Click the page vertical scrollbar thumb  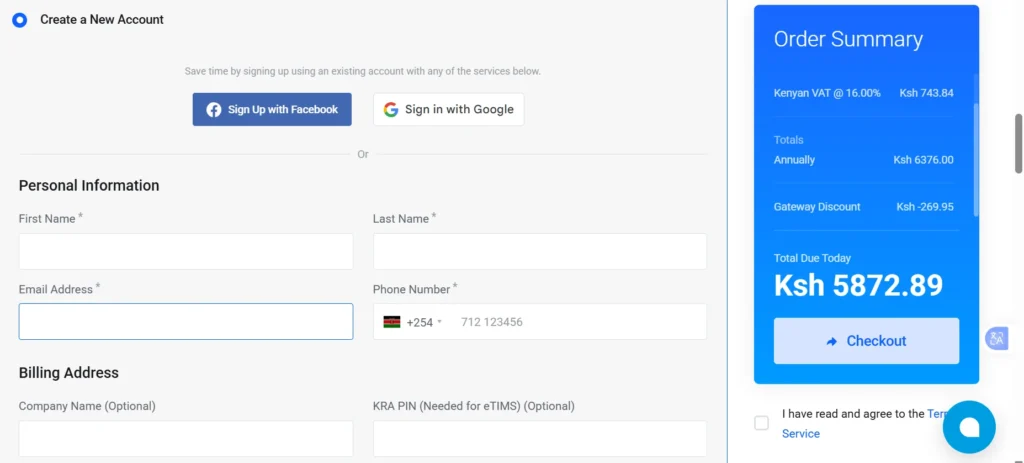click(x=1018, y=144)
